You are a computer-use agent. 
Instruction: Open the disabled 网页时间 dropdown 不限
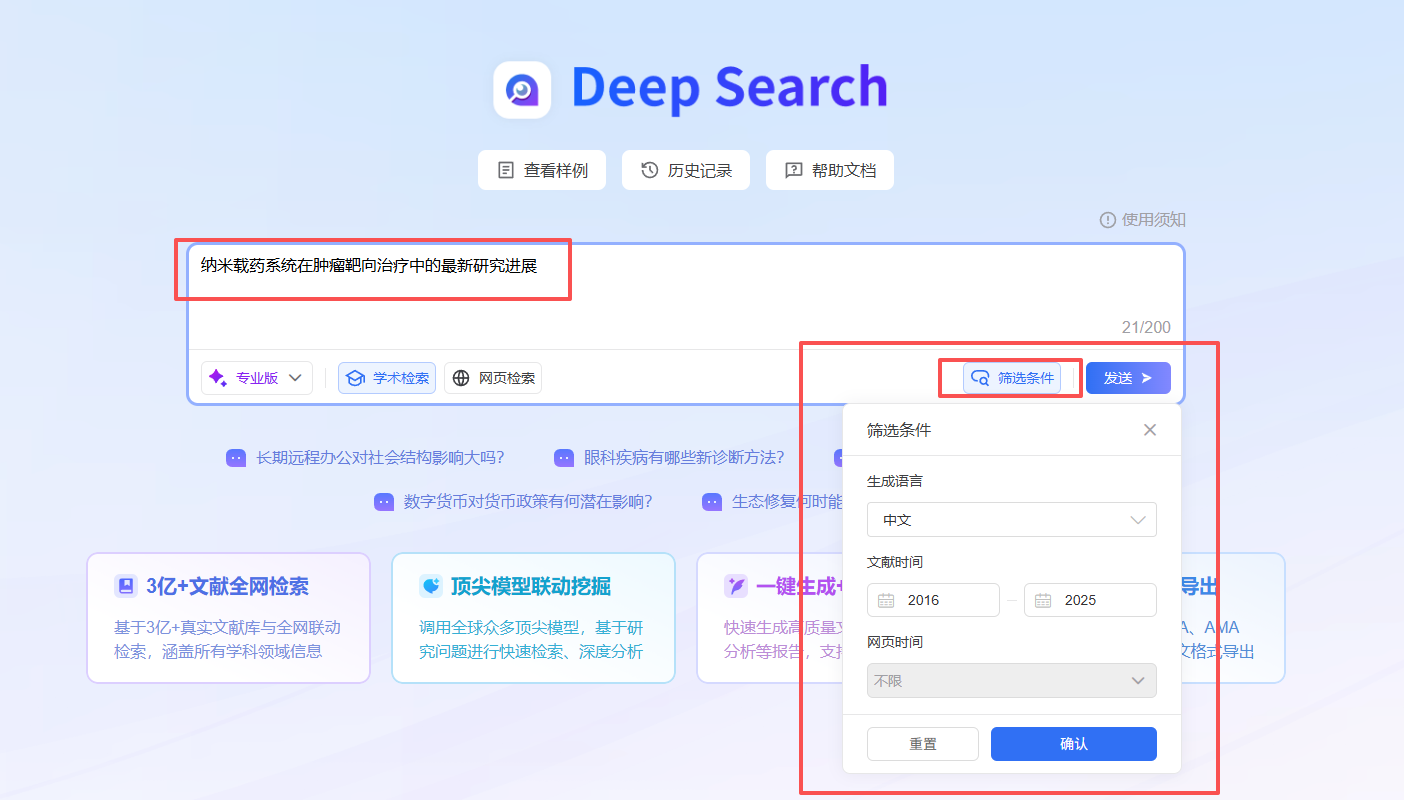point(1012,681)
